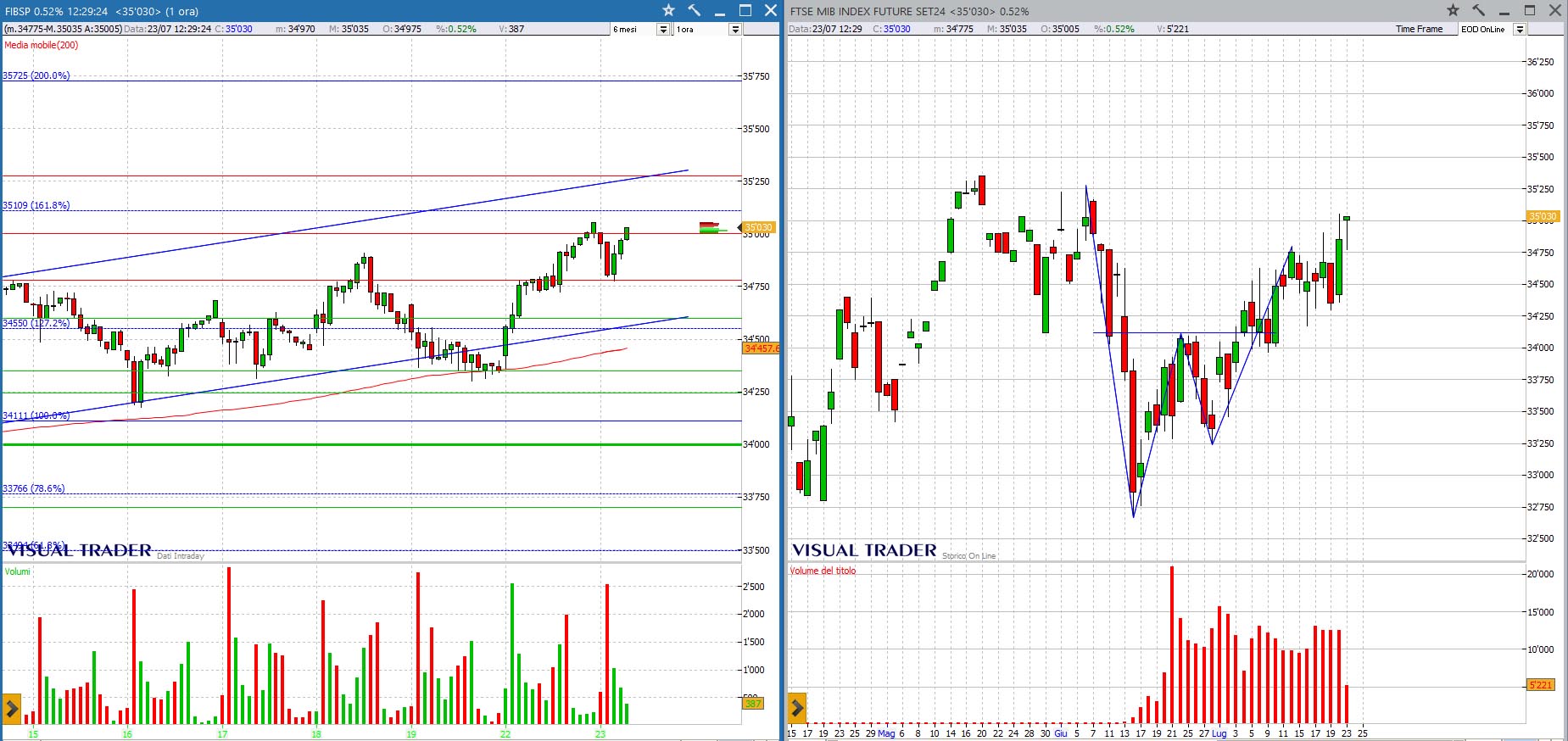Click 'Lug' month marker on FTSE MIB axis
The width and height of the screenshot is (1568, 741).
[x=1219, y=733]
